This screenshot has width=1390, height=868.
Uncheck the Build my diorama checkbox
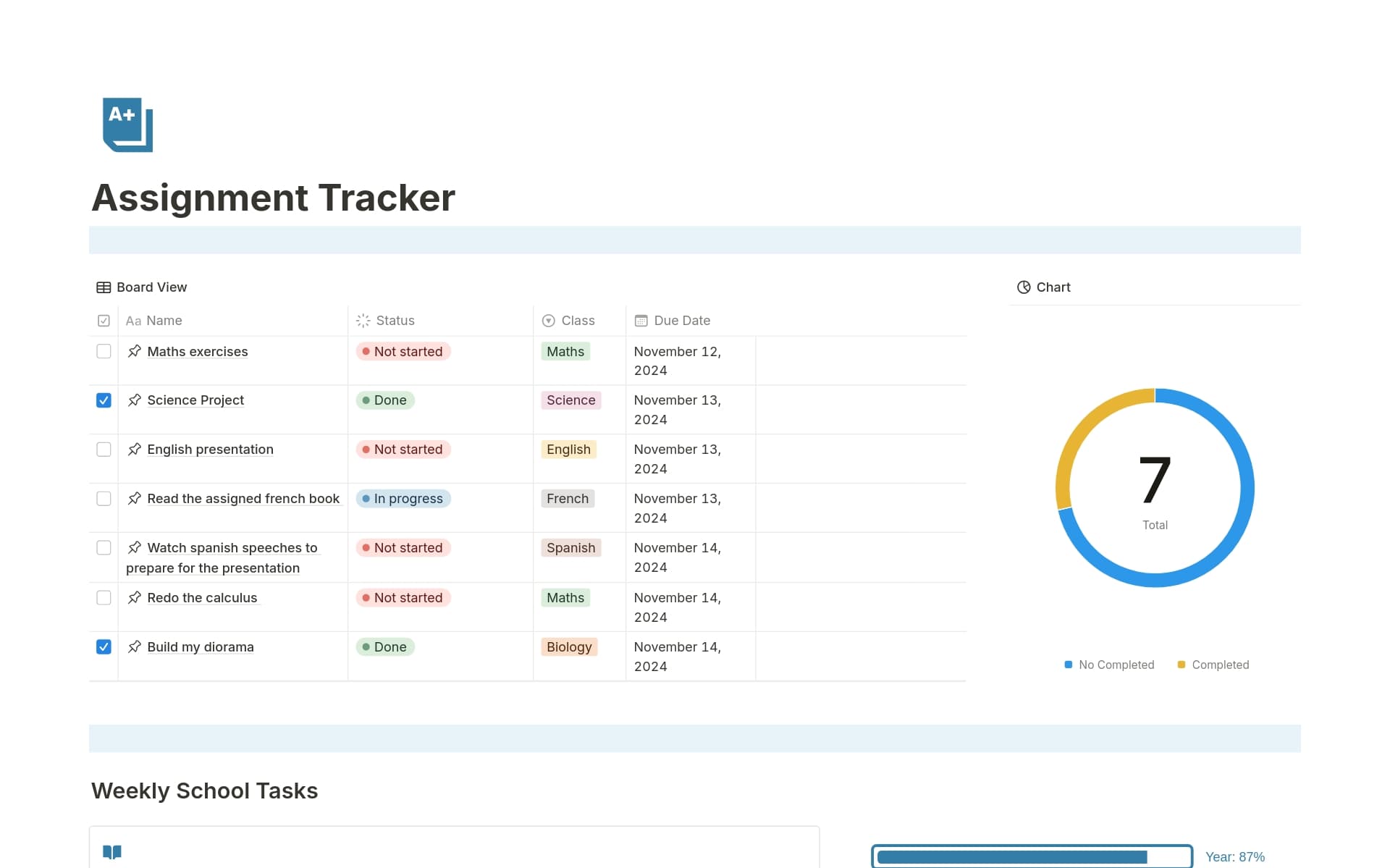point(104,646)
